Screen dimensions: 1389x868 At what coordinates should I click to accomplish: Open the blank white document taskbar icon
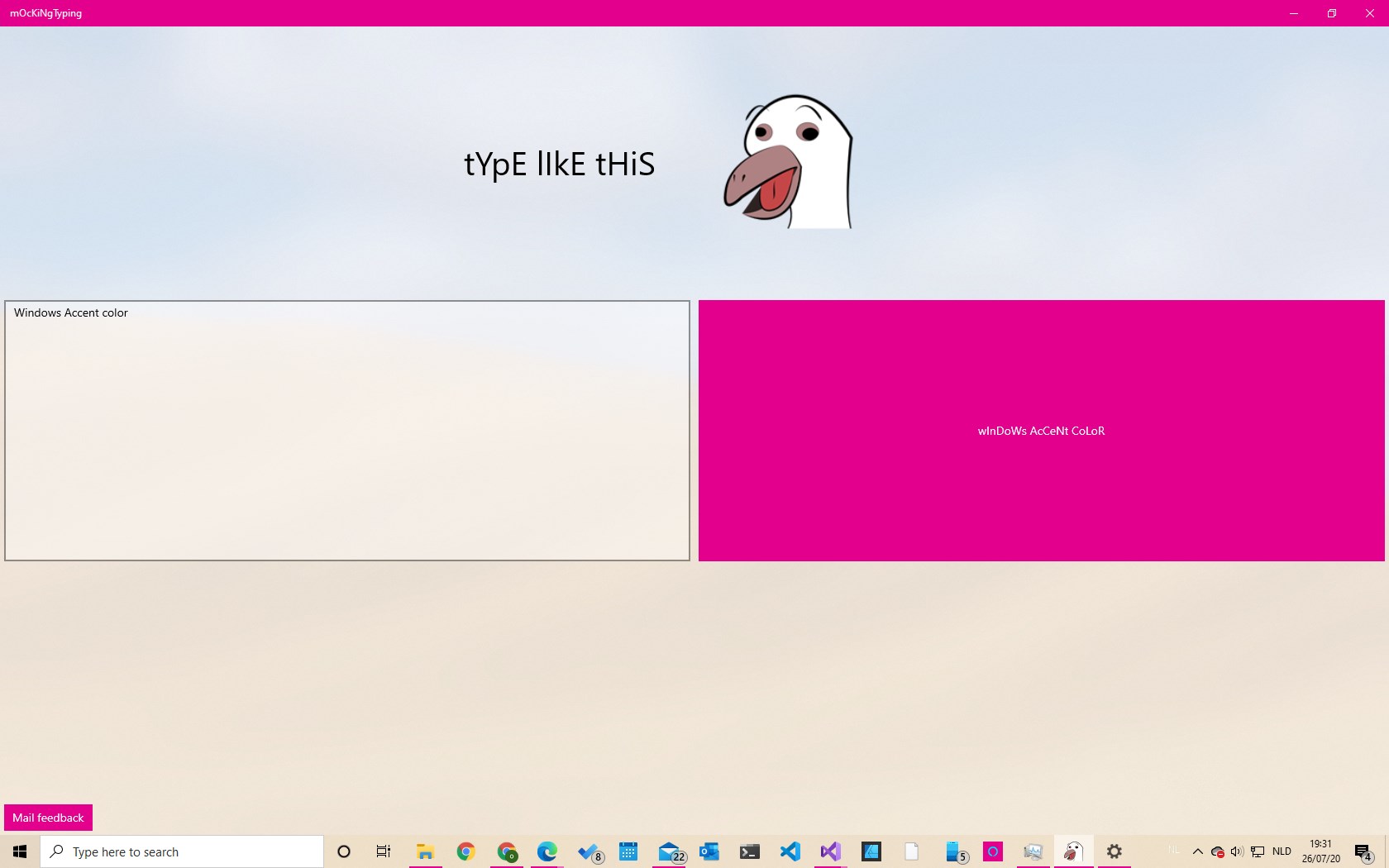click(x=912, y=851)
